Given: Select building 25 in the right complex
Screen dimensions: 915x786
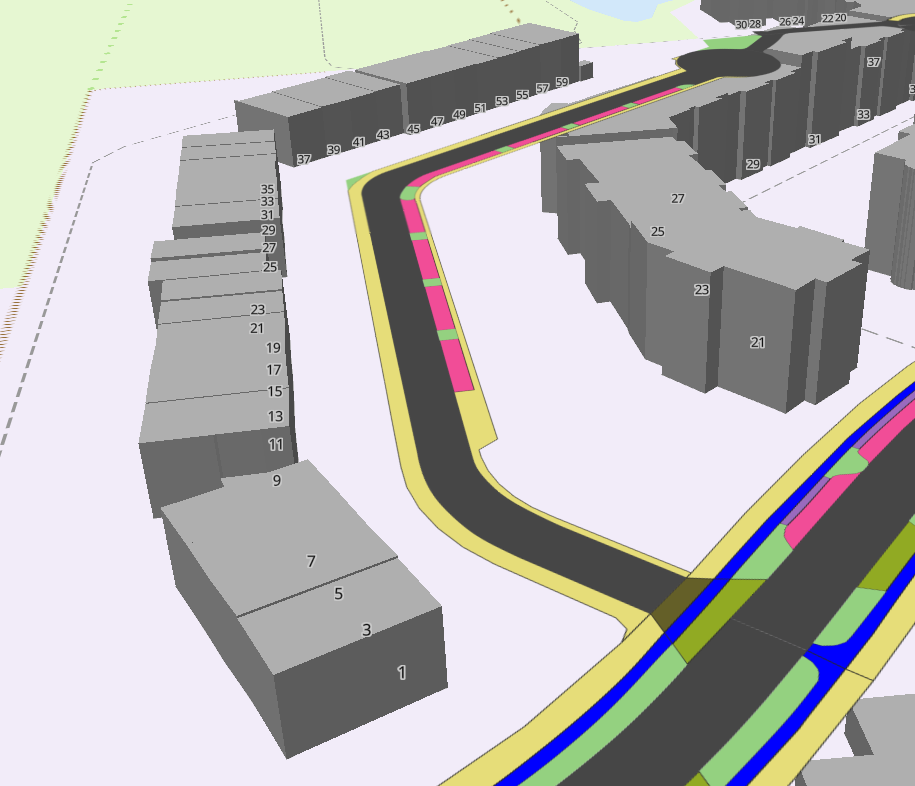Looking at the screenshot, I should click(x=657, y=231).
